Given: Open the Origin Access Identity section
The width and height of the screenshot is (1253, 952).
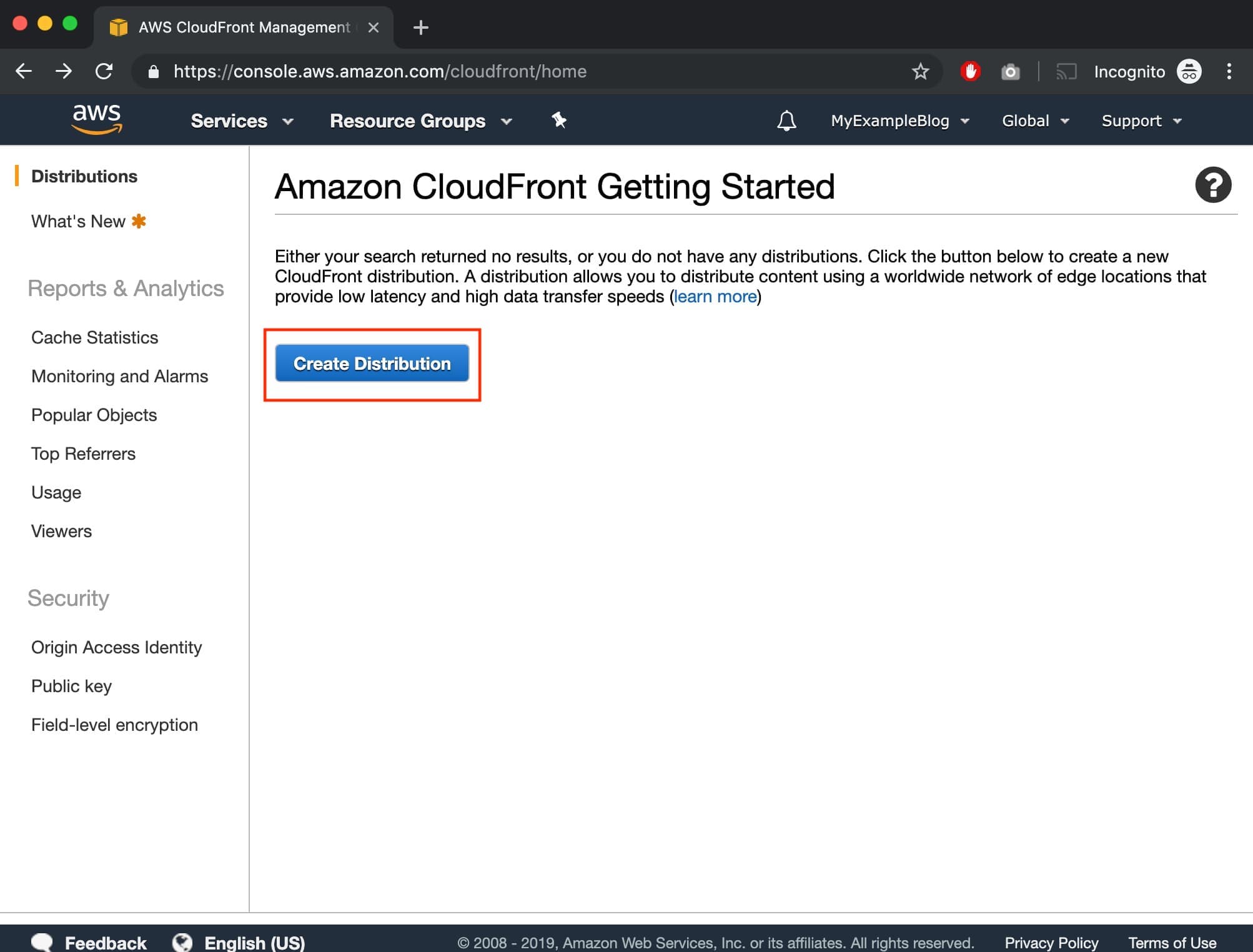Looking at the screenshot, I should coord(116,647).
